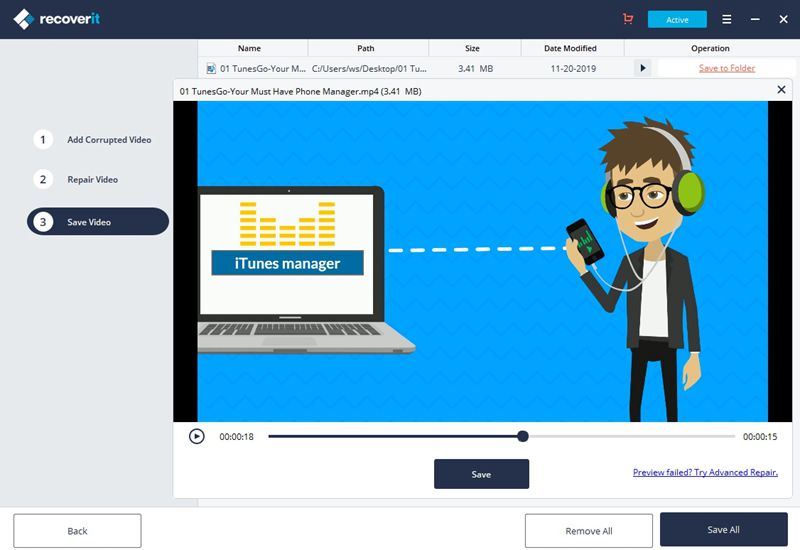The image size is (800, 550).
Task: Click the preview arrow in file row
Action: coord(642,68)
